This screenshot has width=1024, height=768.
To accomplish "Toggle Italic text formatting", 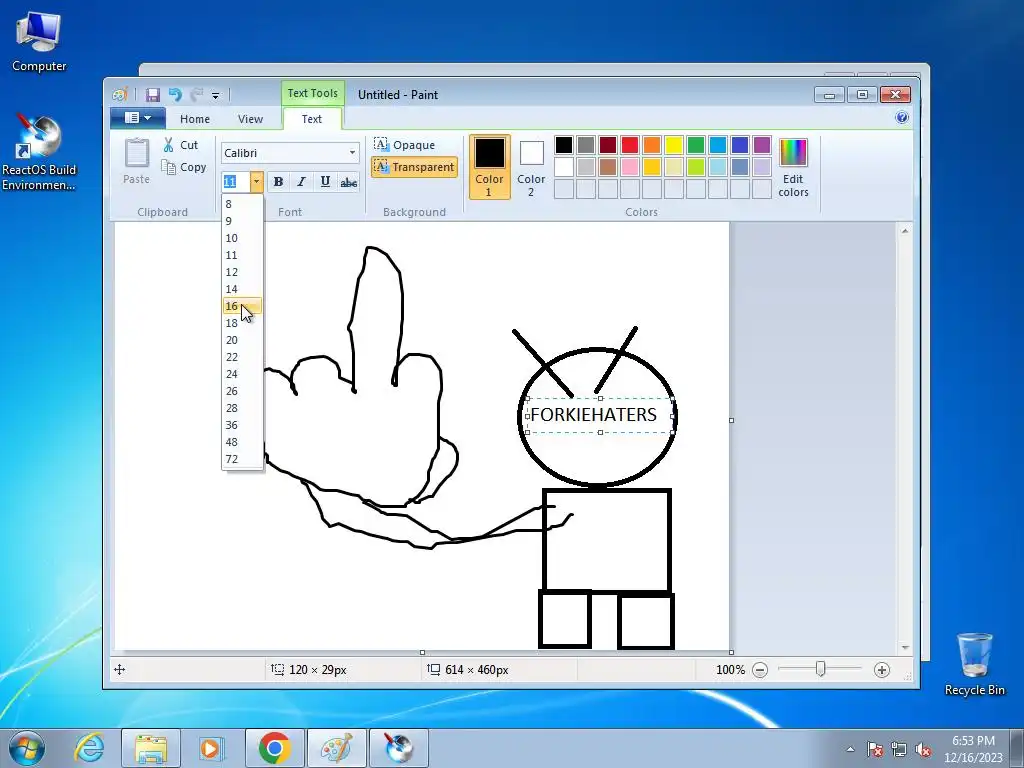I will pos(301,182).
